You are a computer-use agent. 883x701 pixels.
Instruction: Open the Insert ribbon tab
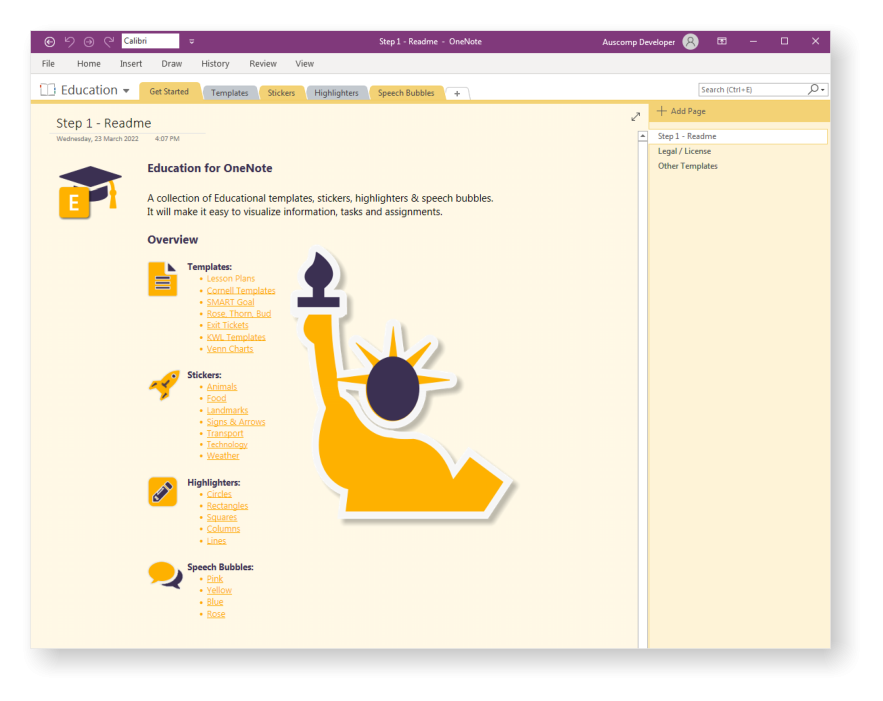pos(131,64)
